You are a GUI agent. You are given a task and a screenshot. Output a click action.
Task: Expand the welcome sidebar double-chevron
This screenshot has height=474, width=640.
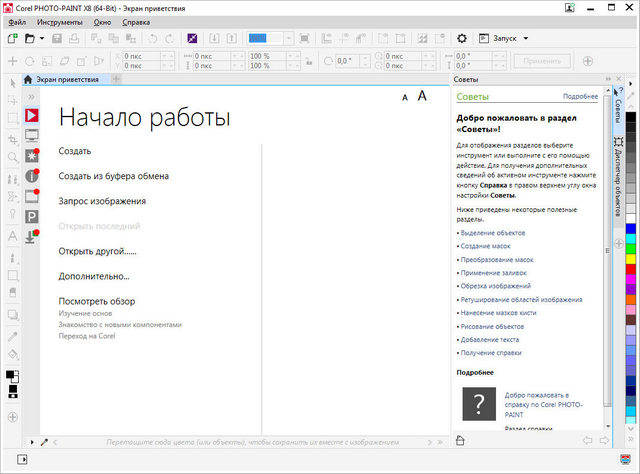pyautogui.click(x=31, y=98)
